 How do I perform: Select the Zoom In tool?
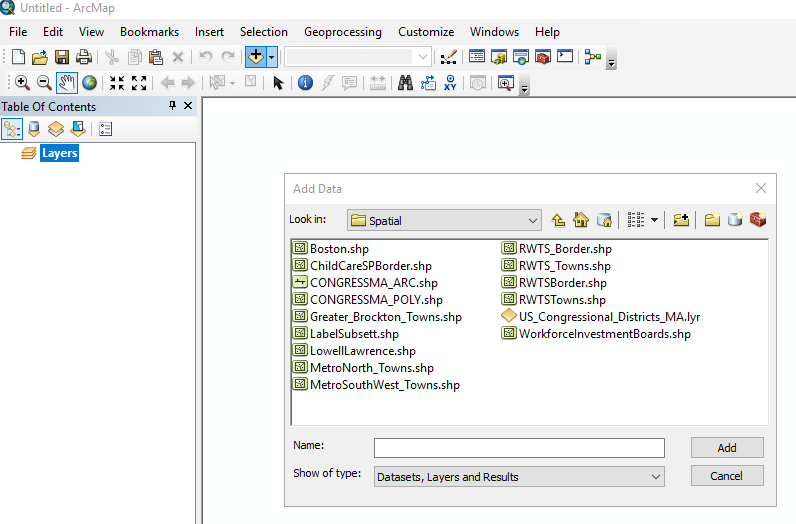22,82
